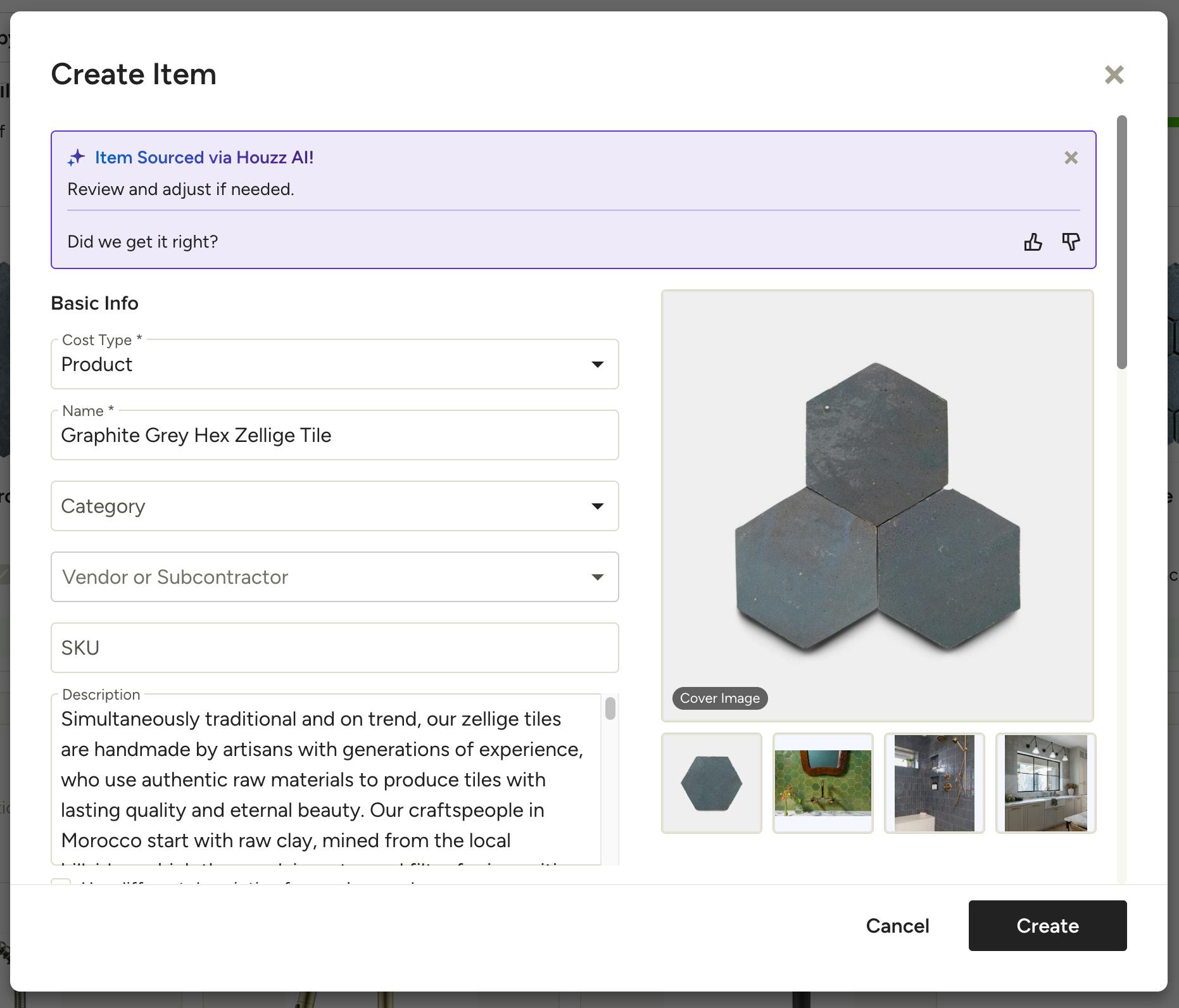Click the Houzz AI sparkle icon

tap(76, 158)
